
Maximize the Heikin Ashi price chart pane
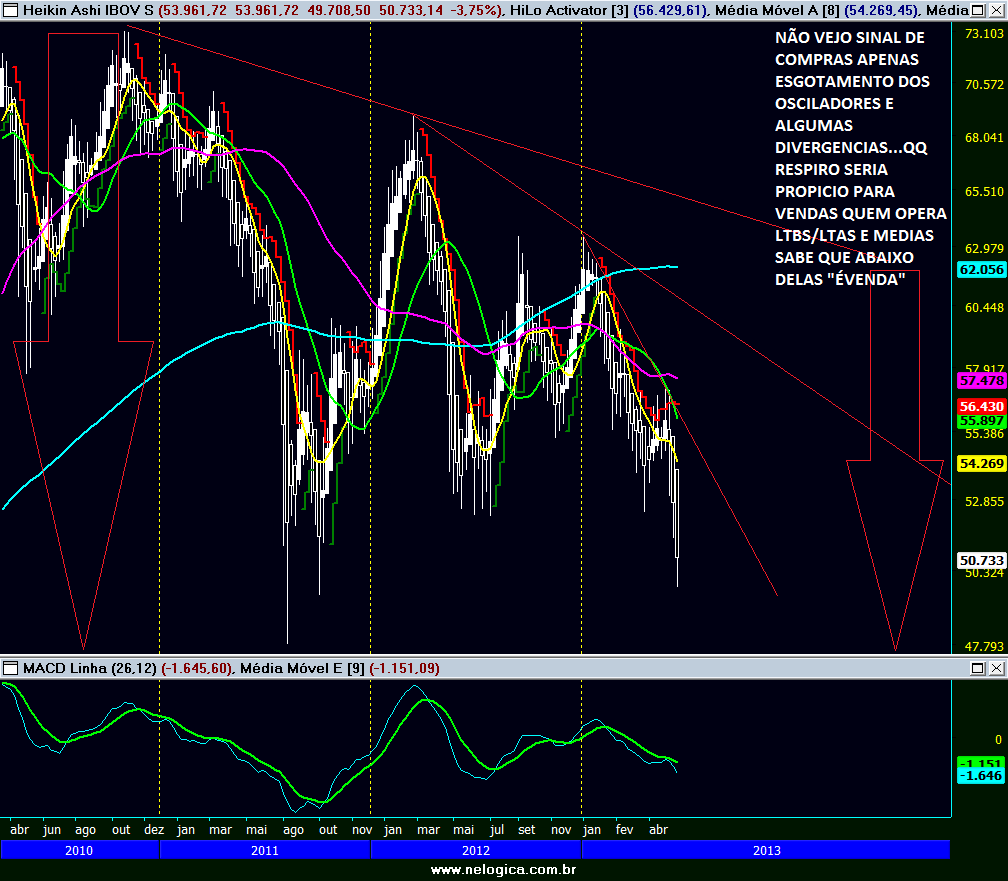[x=977, y=10]
